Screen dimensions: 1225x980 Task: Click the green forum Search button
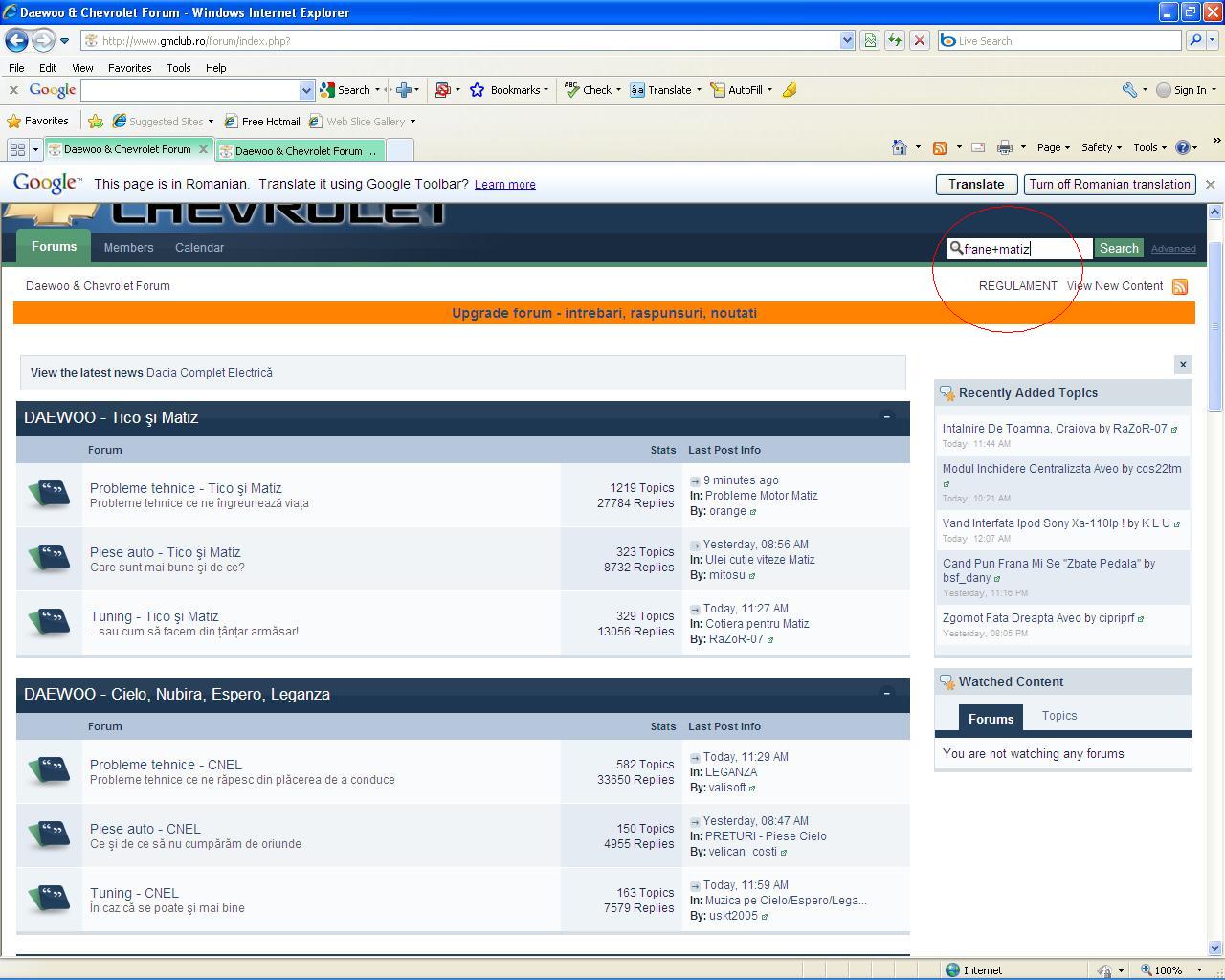1118,249
